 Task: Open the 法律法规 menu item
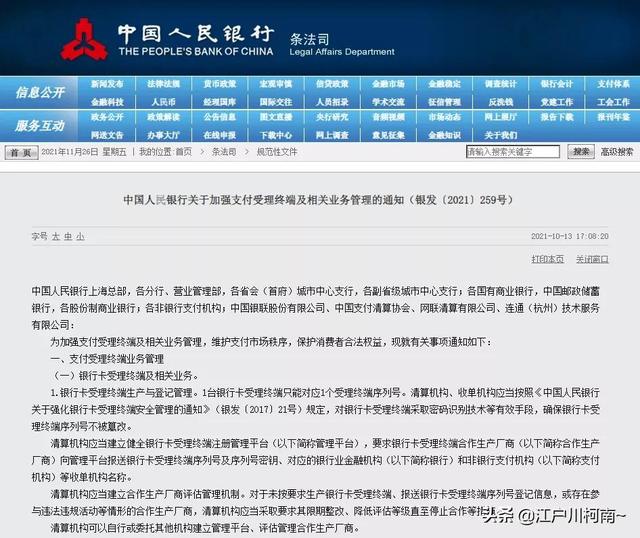click(x=163, y=84)
